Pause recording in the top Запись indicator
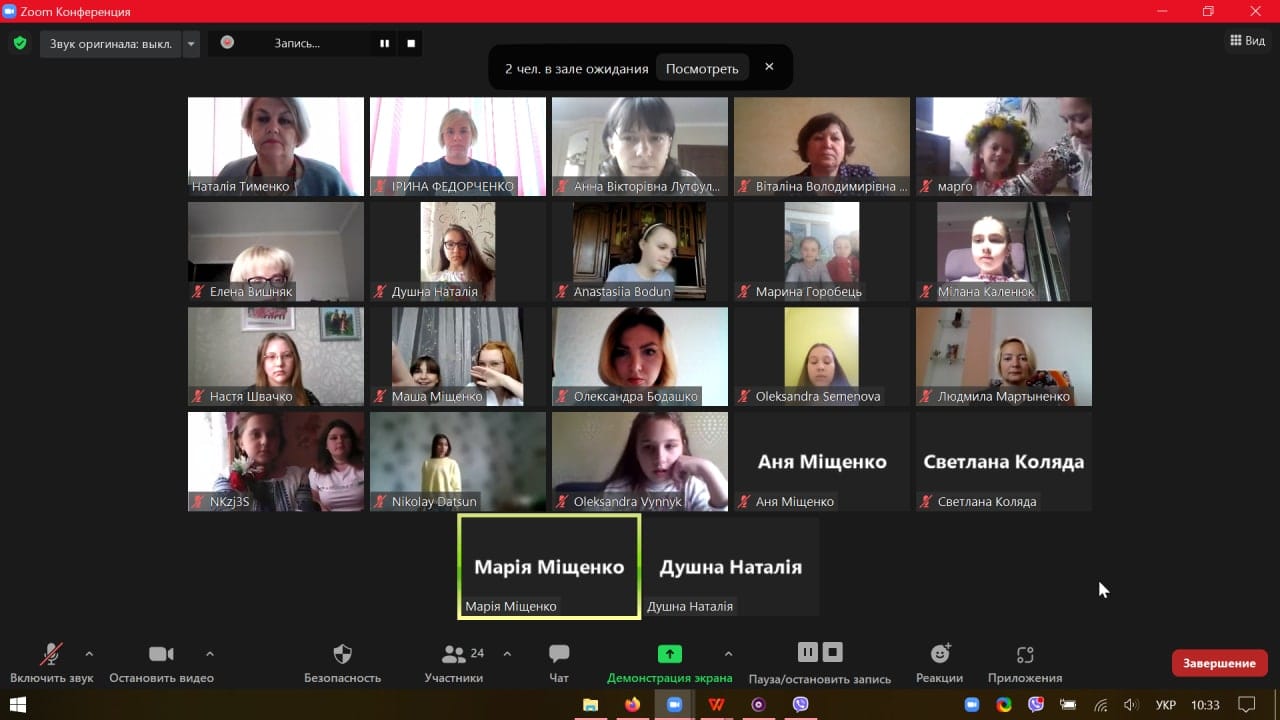Screen dimensions: 1280x720 tap(384, 43)
